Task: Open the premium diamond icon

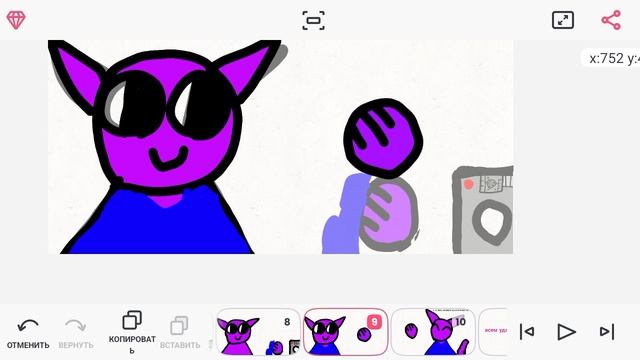Action: click(x=16, y=20)
